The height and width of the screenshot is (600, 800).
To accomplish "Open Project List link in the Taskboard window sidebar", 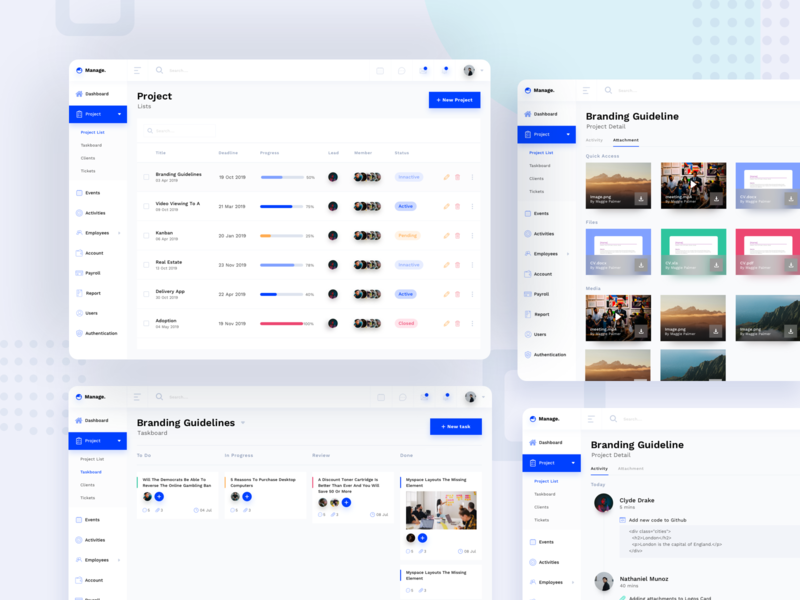I will coord(92,459).
